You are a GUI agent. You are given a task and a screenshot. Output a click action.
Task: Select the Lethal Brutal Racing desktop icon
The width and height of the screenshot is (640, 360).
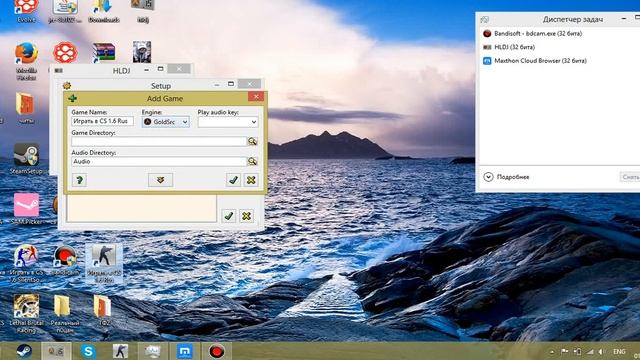pos(26,313)
